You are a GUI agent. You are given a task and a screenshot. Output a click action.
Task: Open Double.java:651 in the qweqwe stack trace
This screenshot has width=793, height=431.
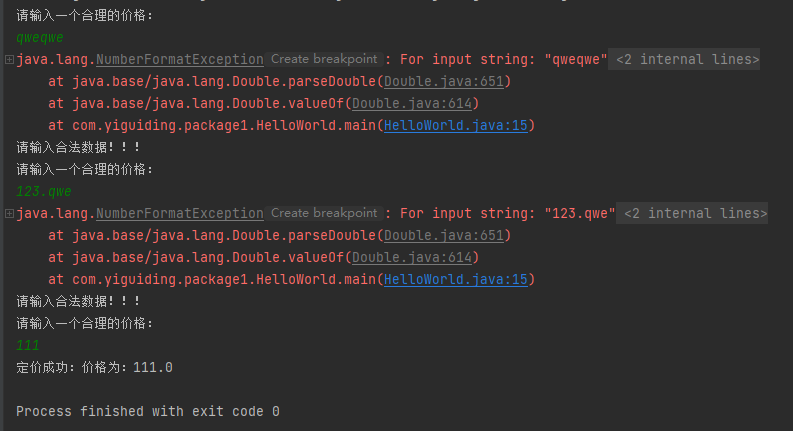pos(444,82)
